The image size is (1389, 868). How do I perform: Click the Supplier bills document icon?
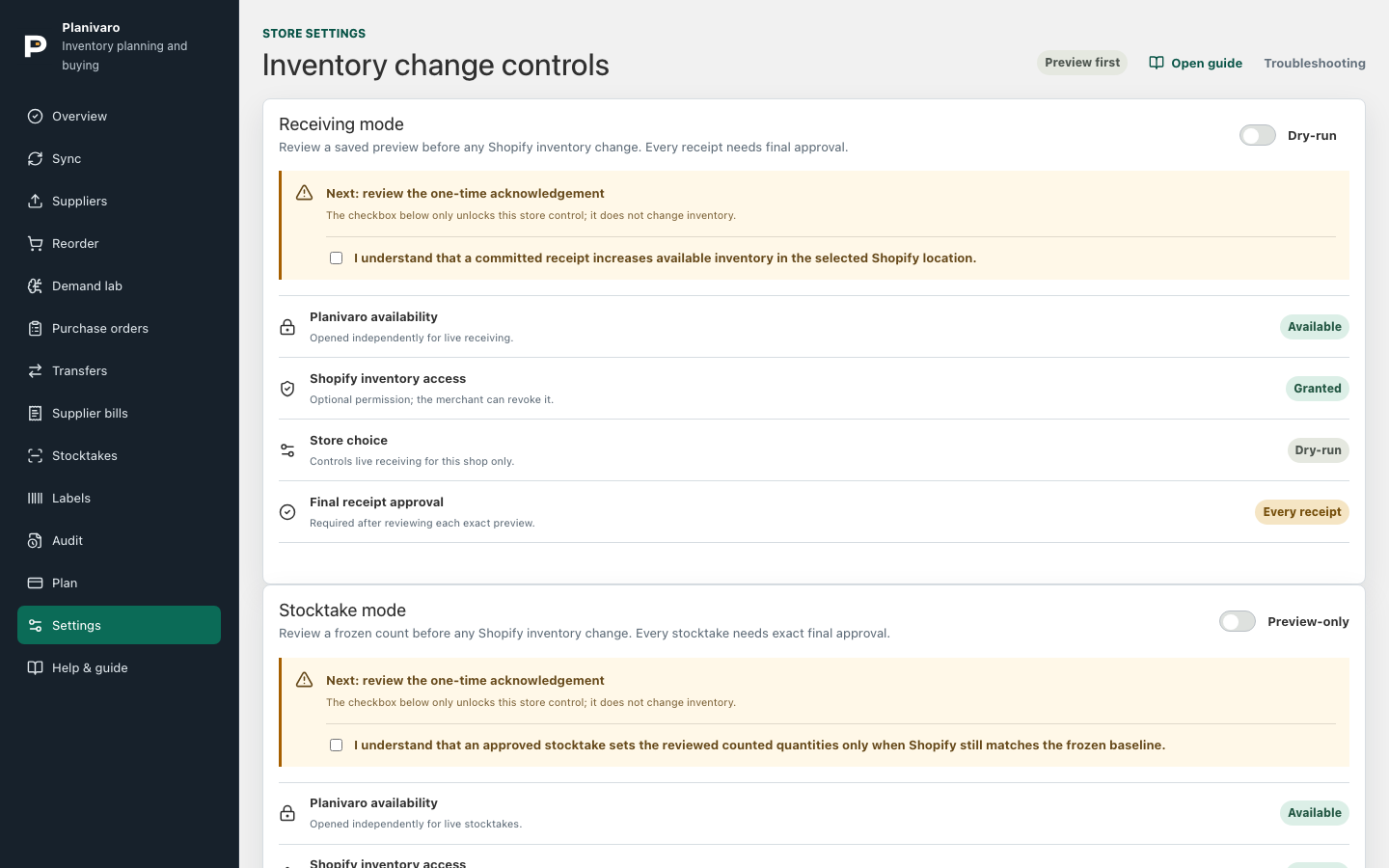pos(35,414)
